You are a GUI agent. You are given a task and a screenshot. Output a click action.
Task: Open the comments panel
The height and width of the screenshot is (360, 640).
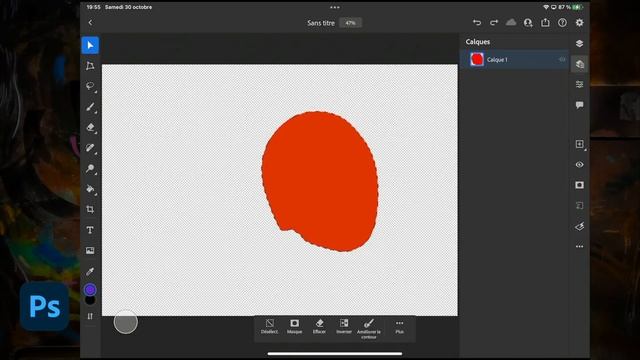point(580,105)
